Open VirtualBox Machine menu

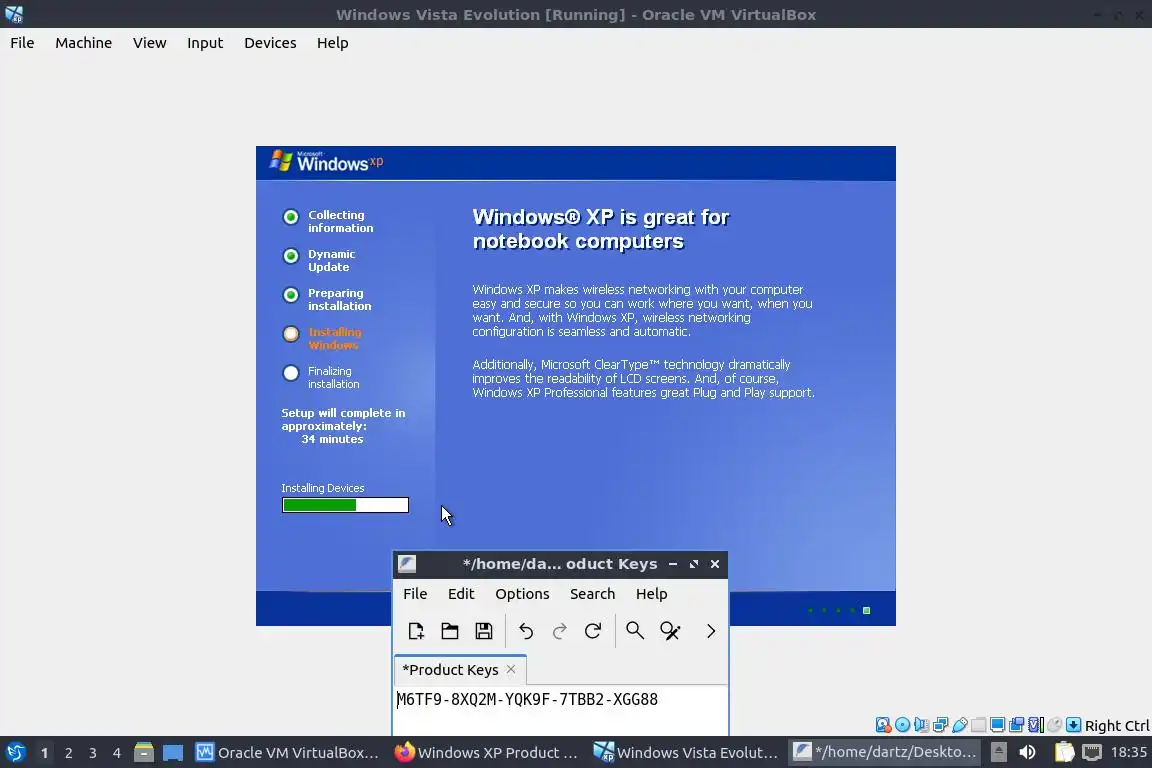pyautogui.click(x=84, y=43)
